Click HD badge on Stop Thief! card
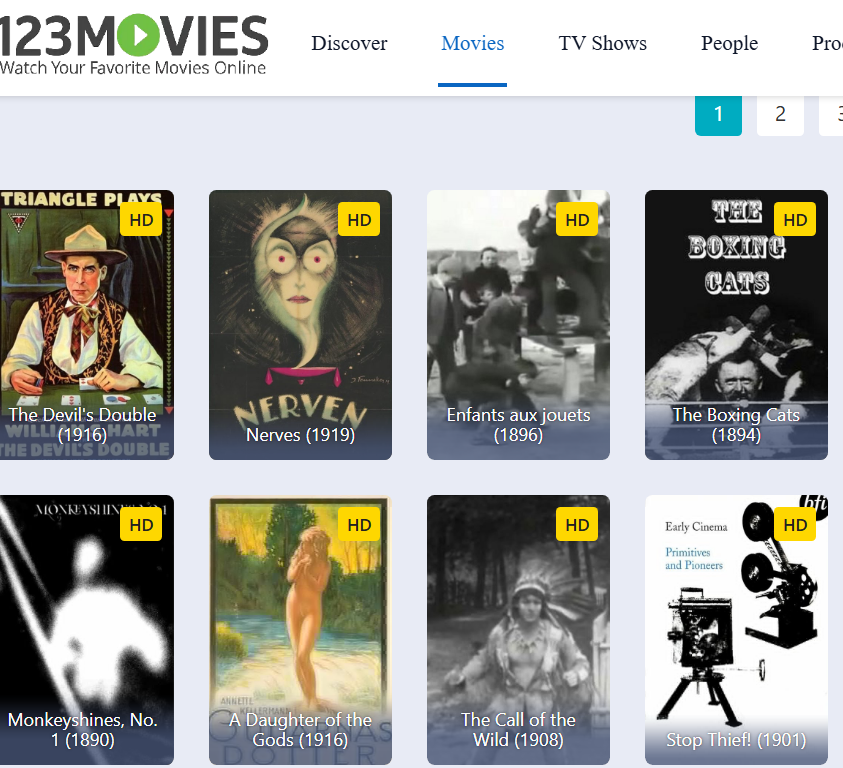 pyautogui.click(x=795, y=524)
